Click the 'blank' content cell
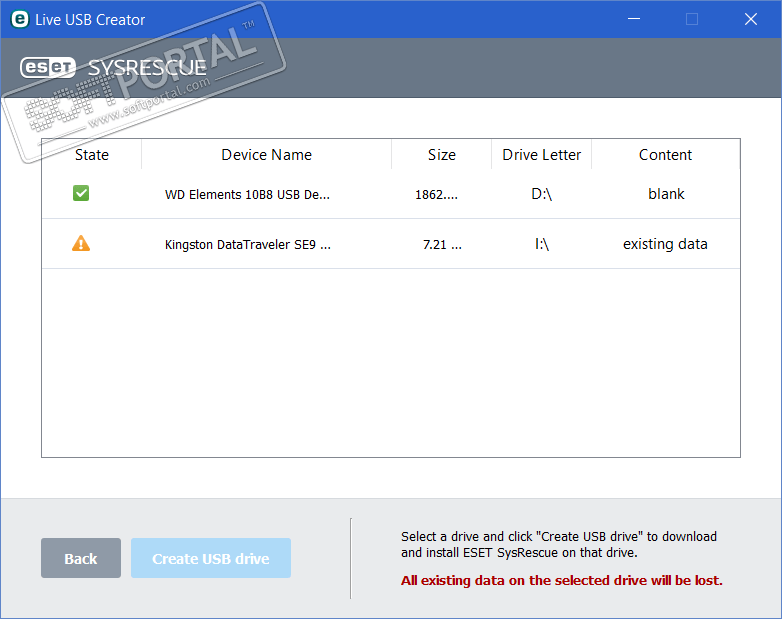Viewport: 782px width, 619px height. pyautogui.click(x=666, y=194)
